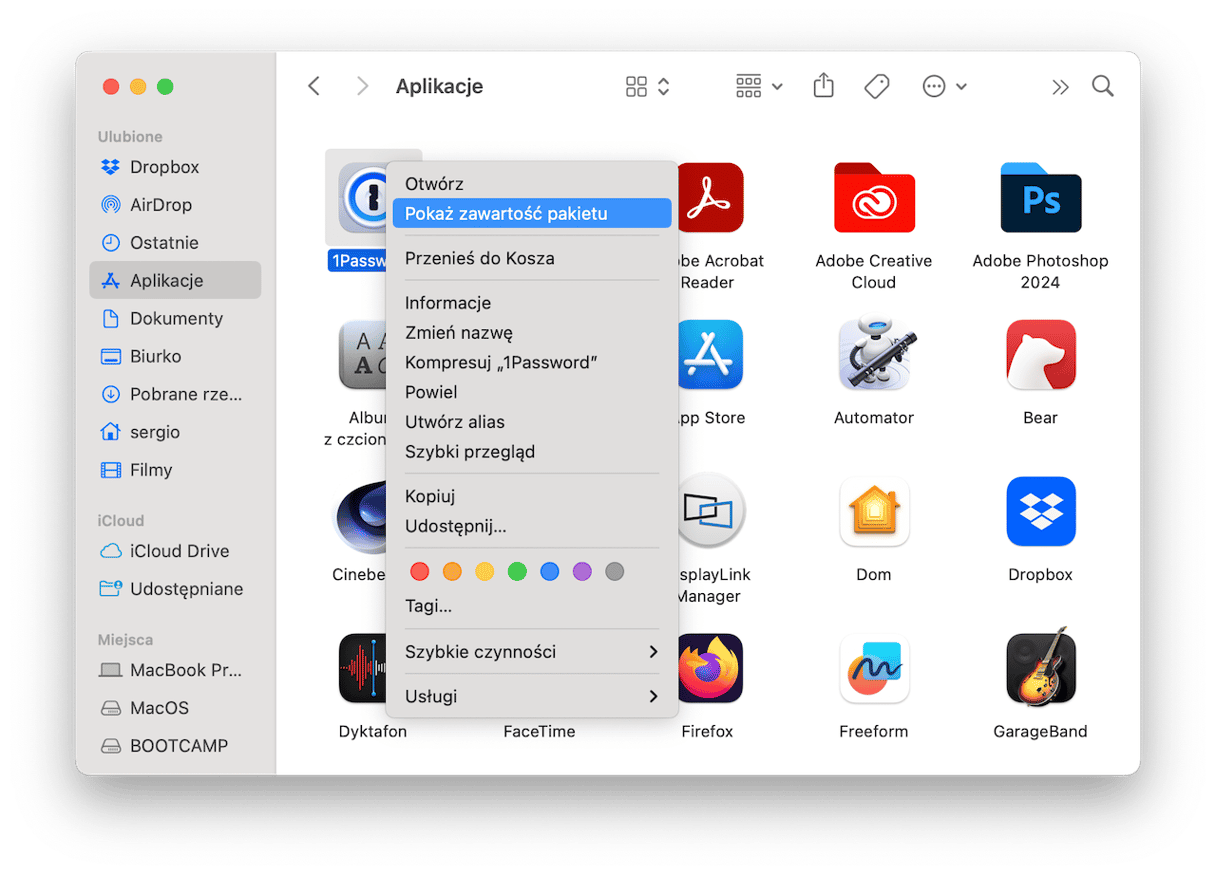This screenshot has height=875, width=1216.
Task: Choose Szybki przegląd
Action: pyautogui.click(x=532, y=452)
